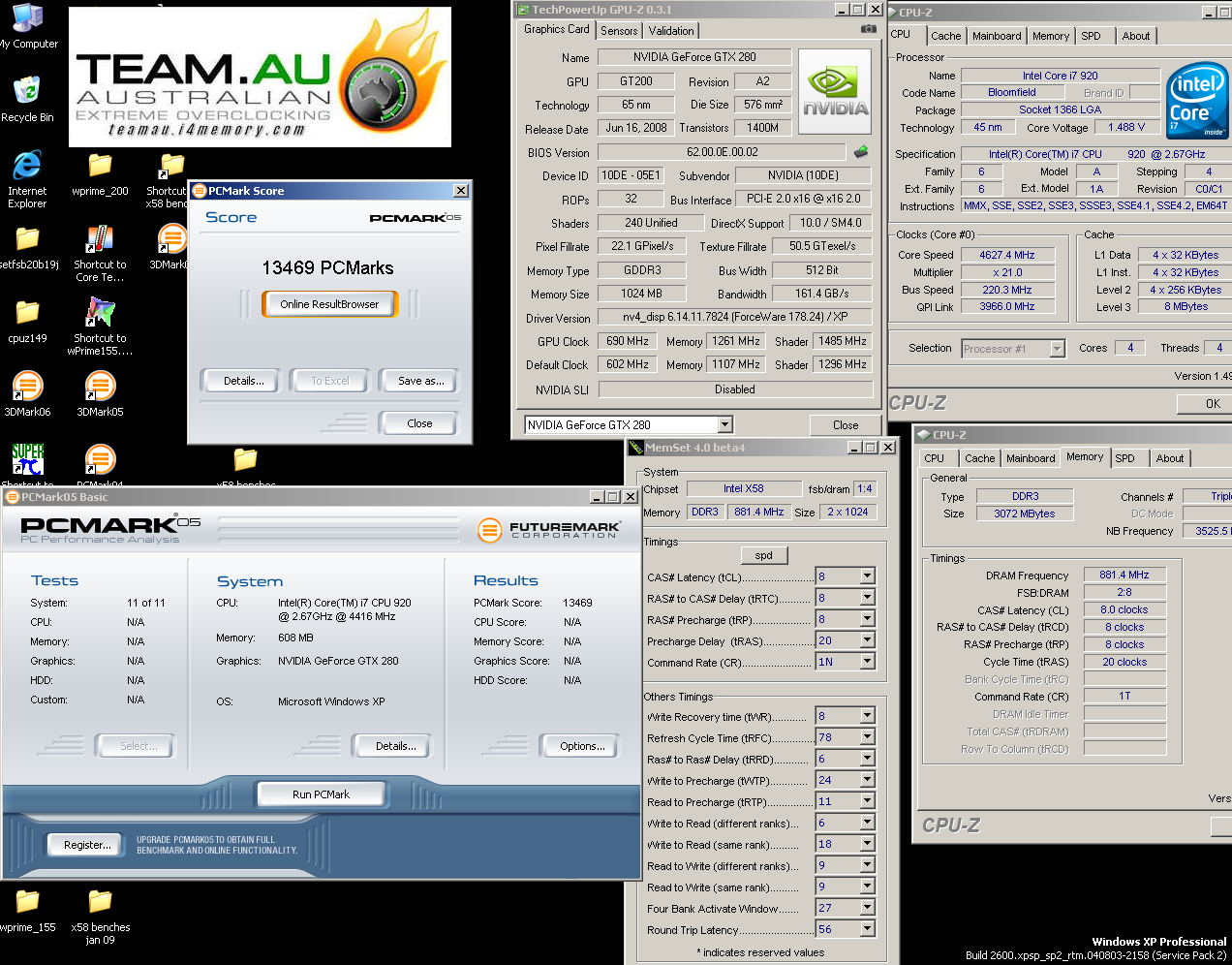Expand the Processor #1 selection dropdown
1232x965 pixels.
tap(1057, 349)
